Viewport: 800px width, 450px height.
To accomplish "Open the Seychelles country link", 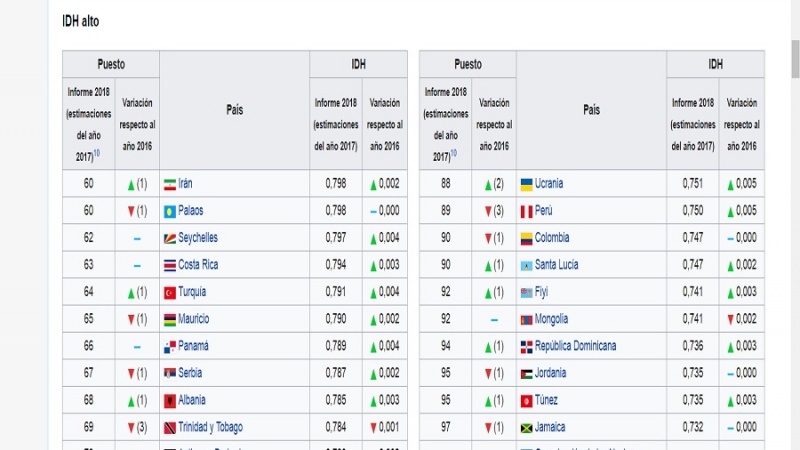I will [x=197, y=238].
